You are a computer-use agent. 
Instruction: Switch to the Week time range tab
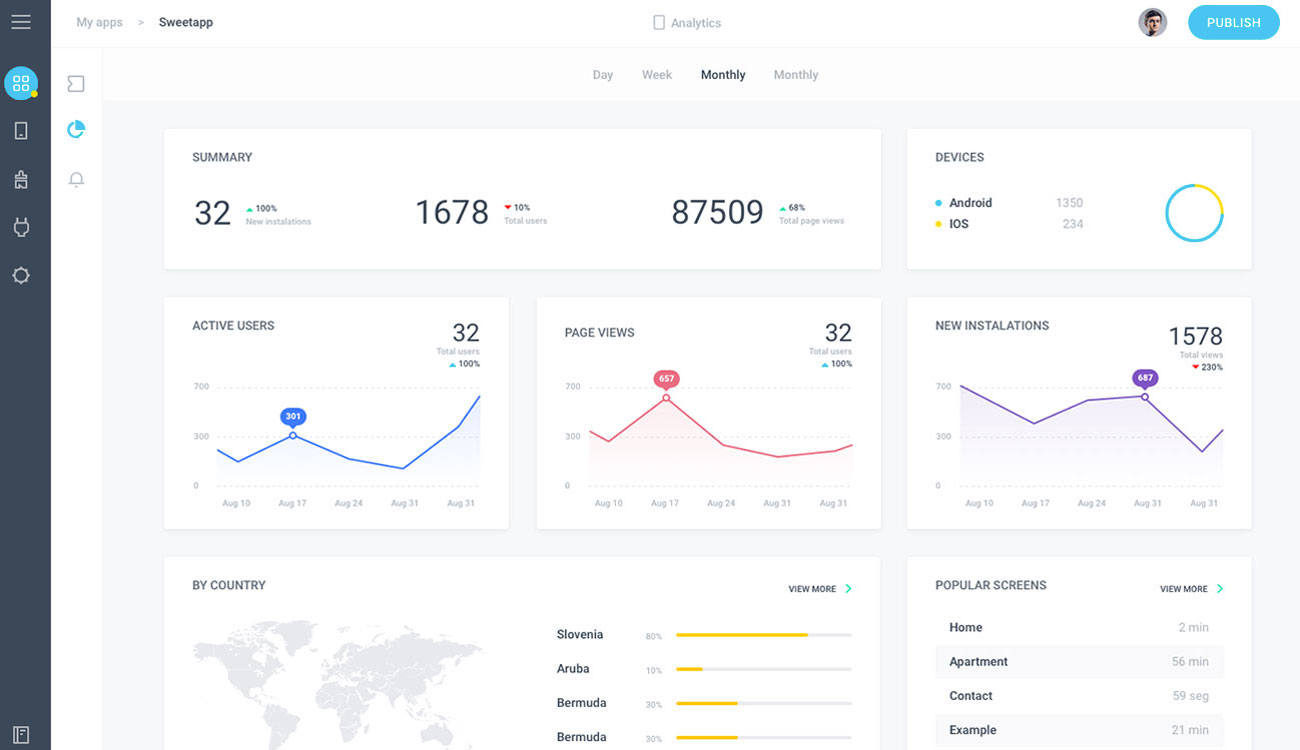(x=657, y=75)
